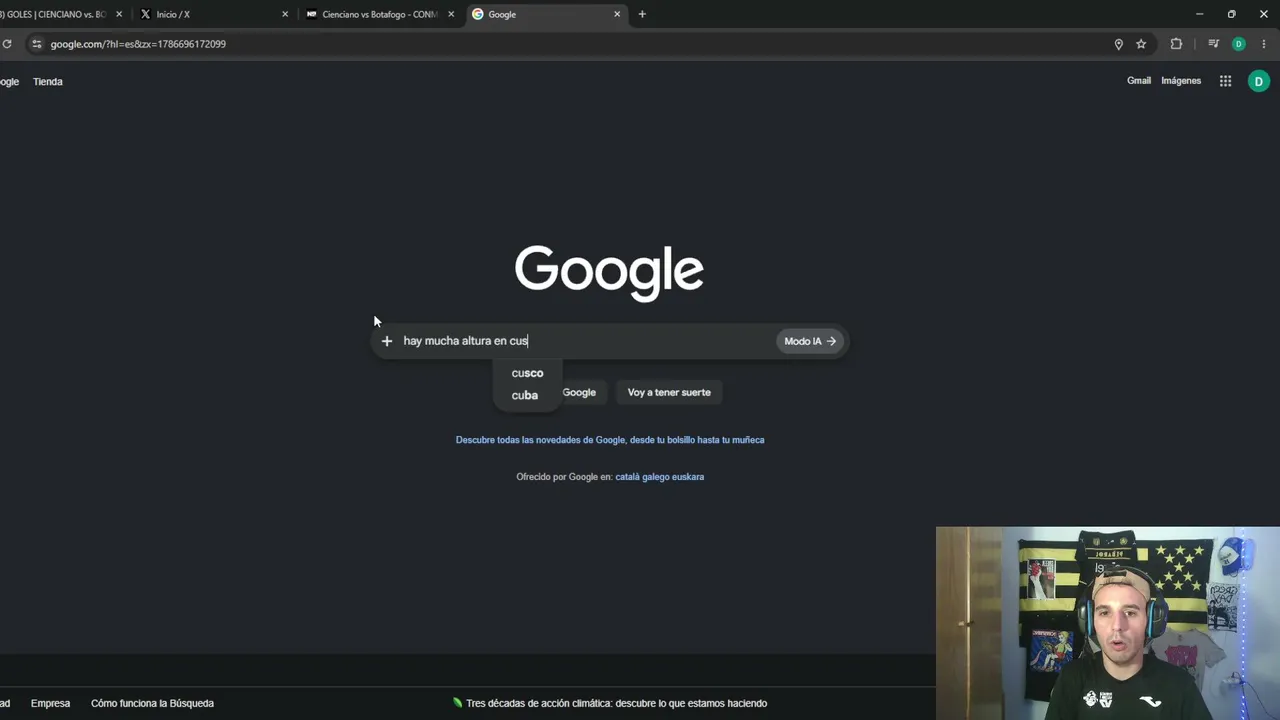Click the Voy a tener suerte button
The width and height of the screenshot is (1280, 720).
pyautogui.click(x=669, y=392)
